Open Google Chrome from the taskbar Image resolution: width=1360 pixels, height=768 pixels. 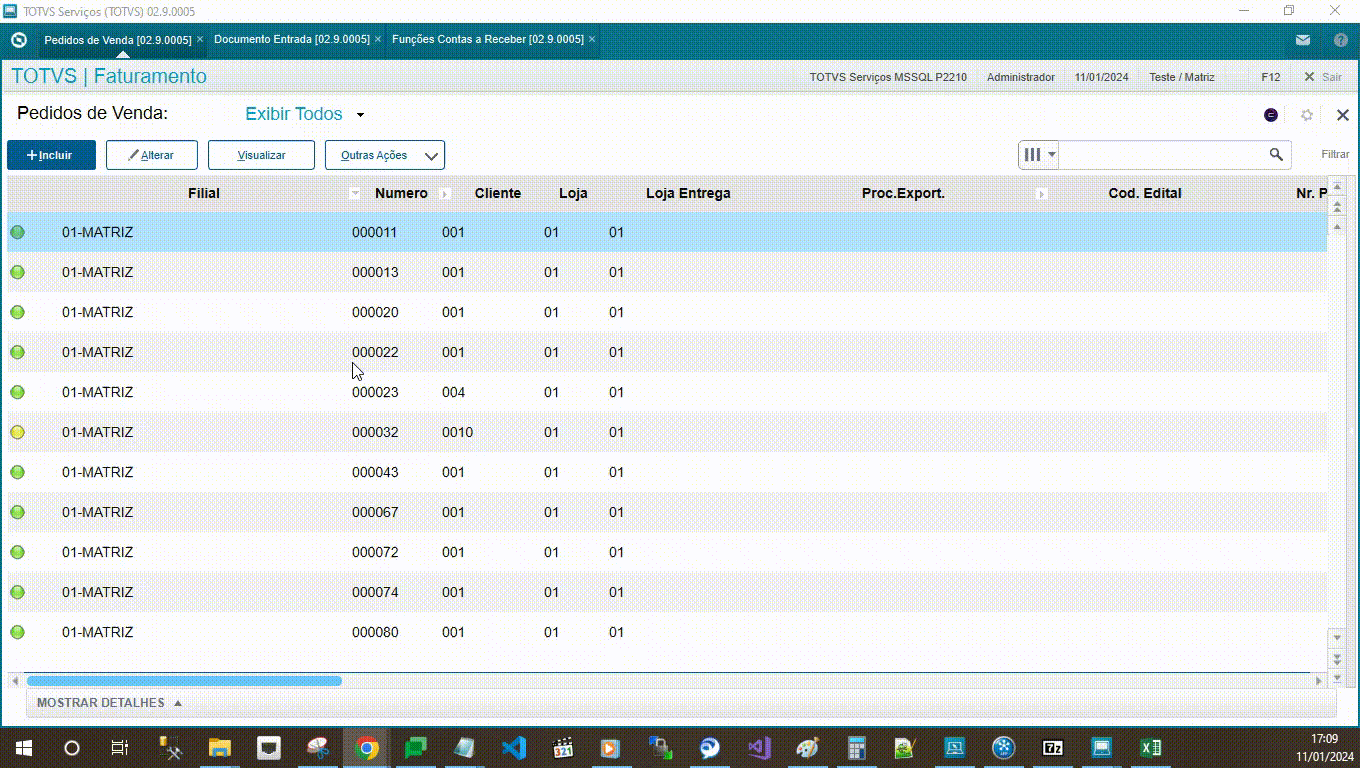point(367,748)
